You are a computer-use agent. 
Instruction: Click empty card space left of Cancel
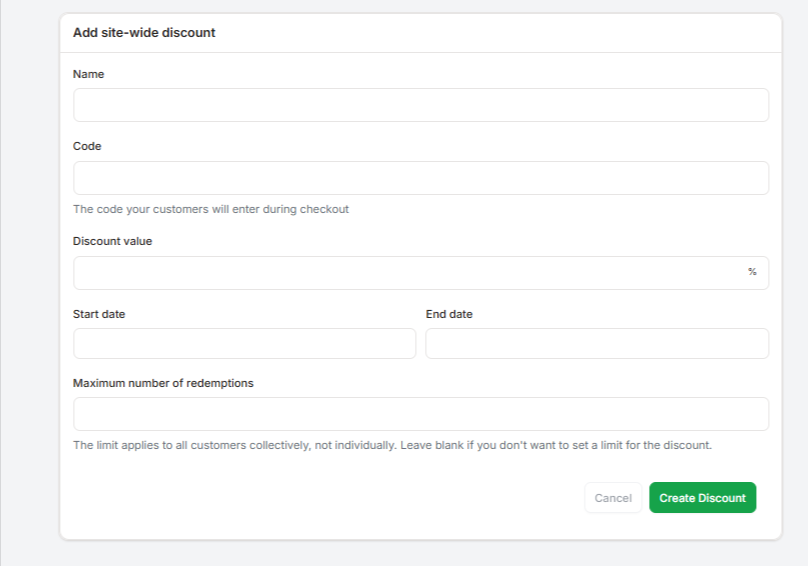[320, 498]
